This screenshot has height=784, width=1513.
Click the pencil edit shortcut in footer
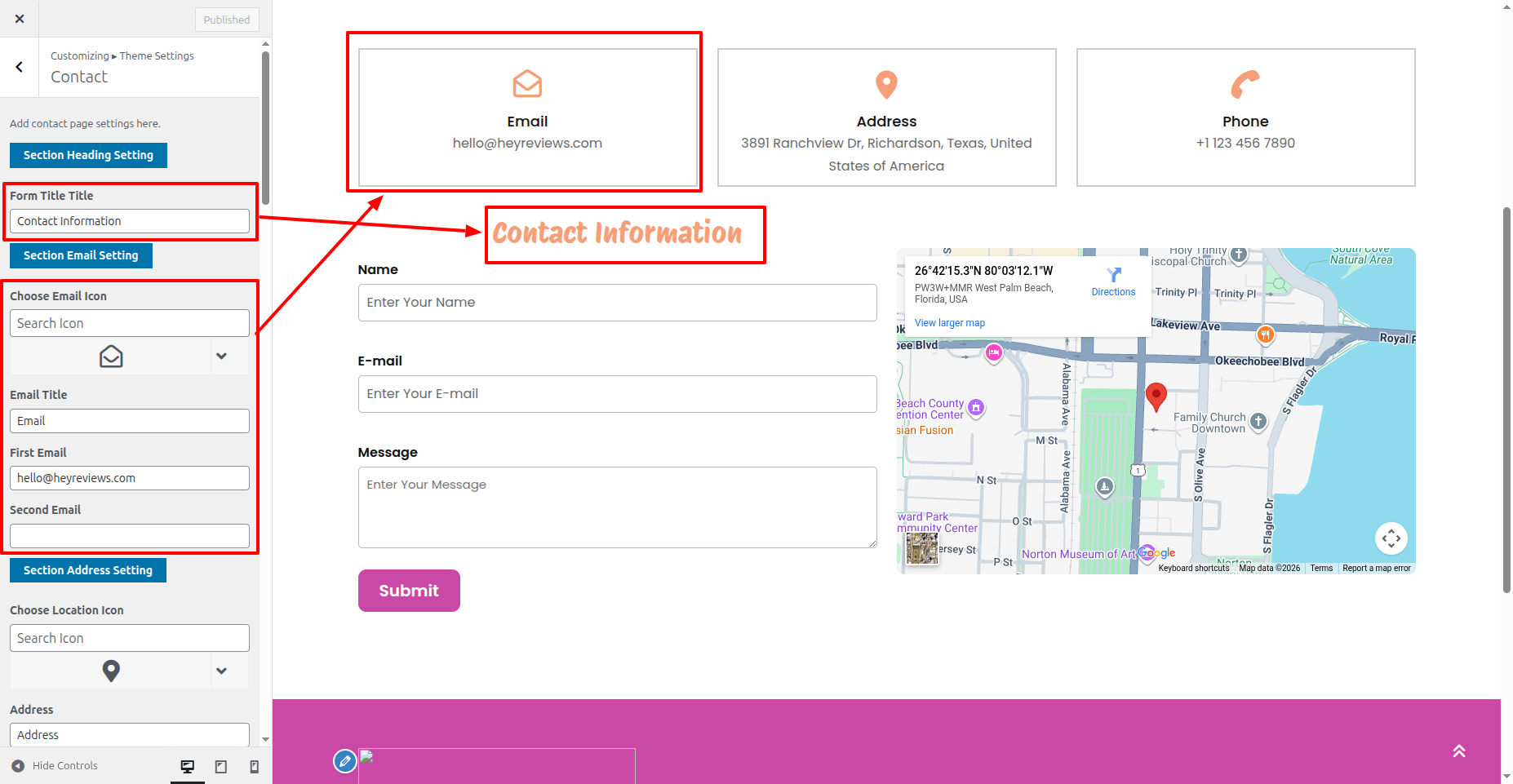tap(345, 761)
